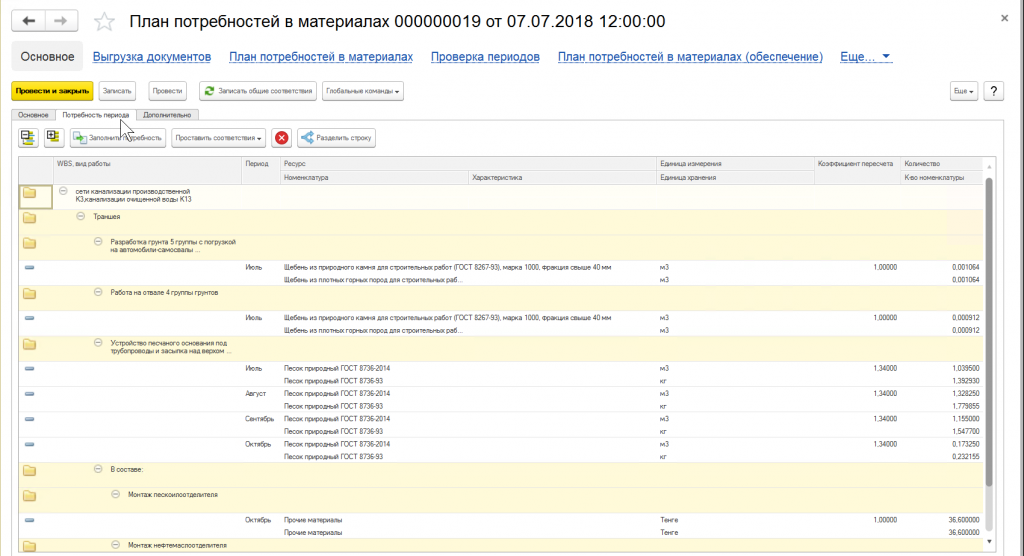Go to the Проверка периодов section

(485, 57)
